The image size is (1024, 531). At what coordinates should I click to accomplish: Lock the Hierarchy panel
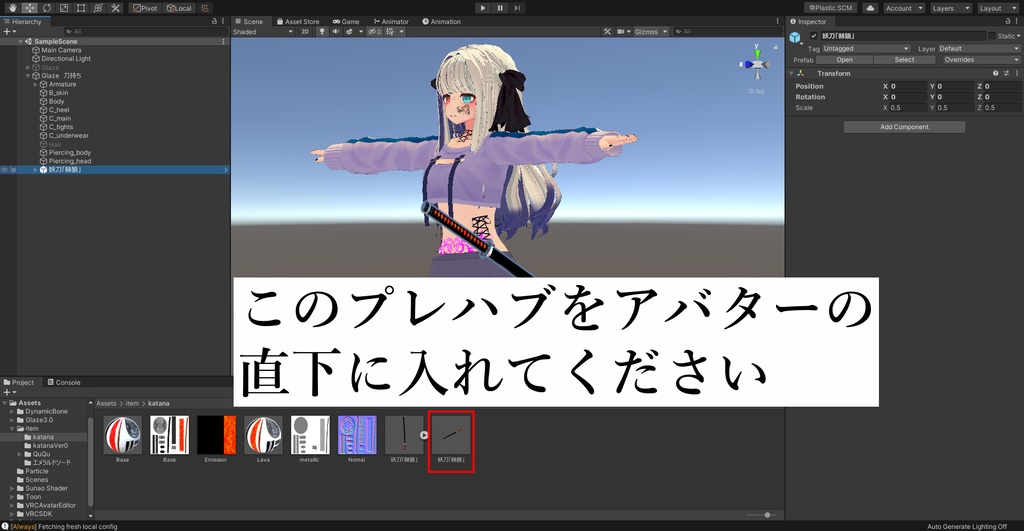214,22
